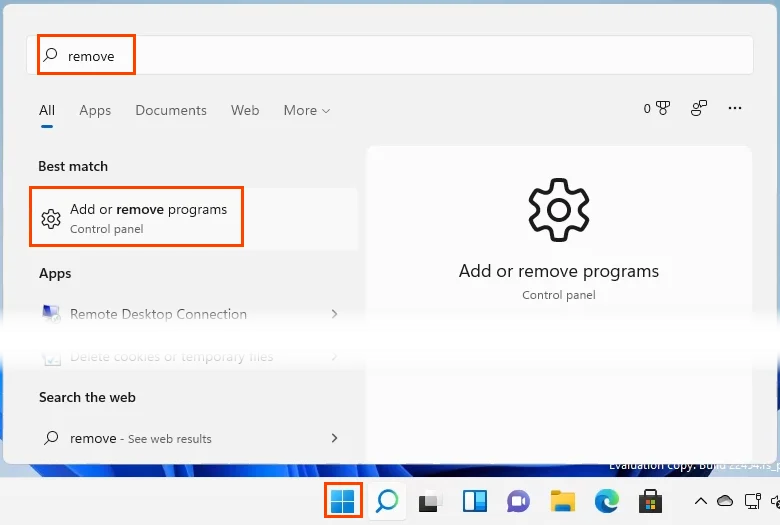
Task: Open the rewards trophy icon
Action: (x=663, y=108)
